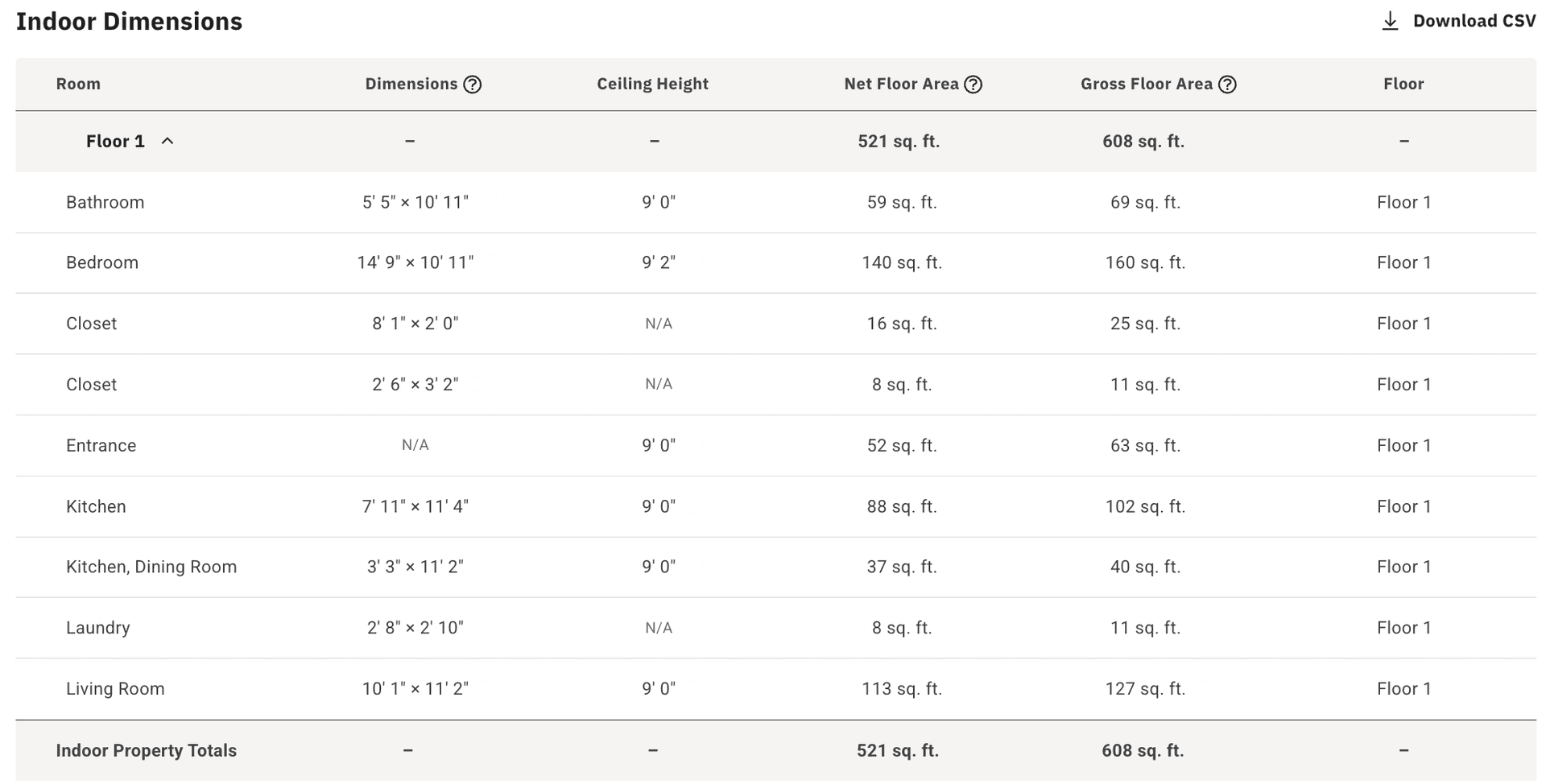Click the Dimensions column header label
Screen dimensions: 1546x784
pyautogui.click(x=411, y=84)
